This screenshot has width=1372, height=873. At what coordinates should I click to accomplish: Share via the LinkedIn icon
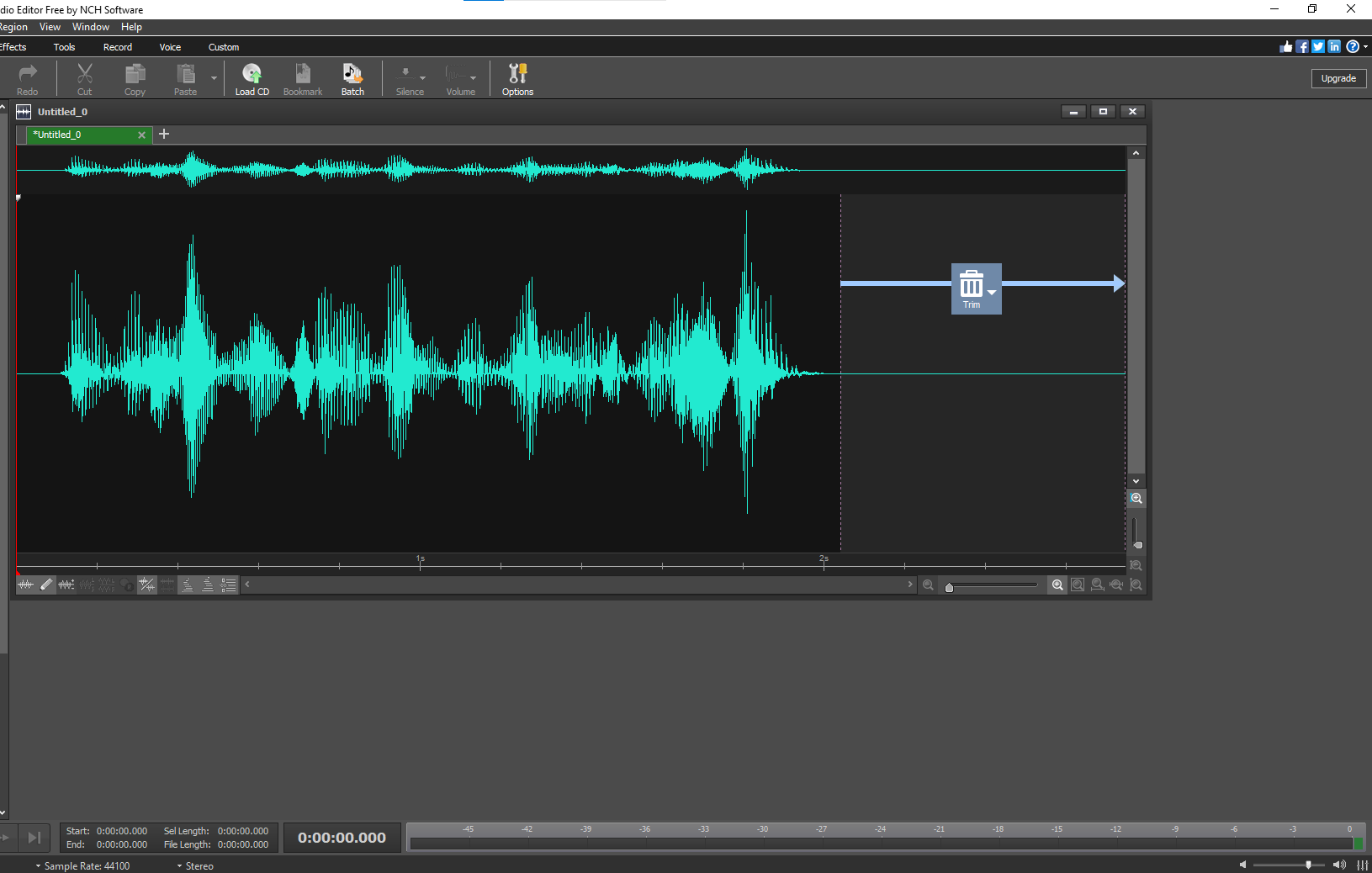(1334, 47)
